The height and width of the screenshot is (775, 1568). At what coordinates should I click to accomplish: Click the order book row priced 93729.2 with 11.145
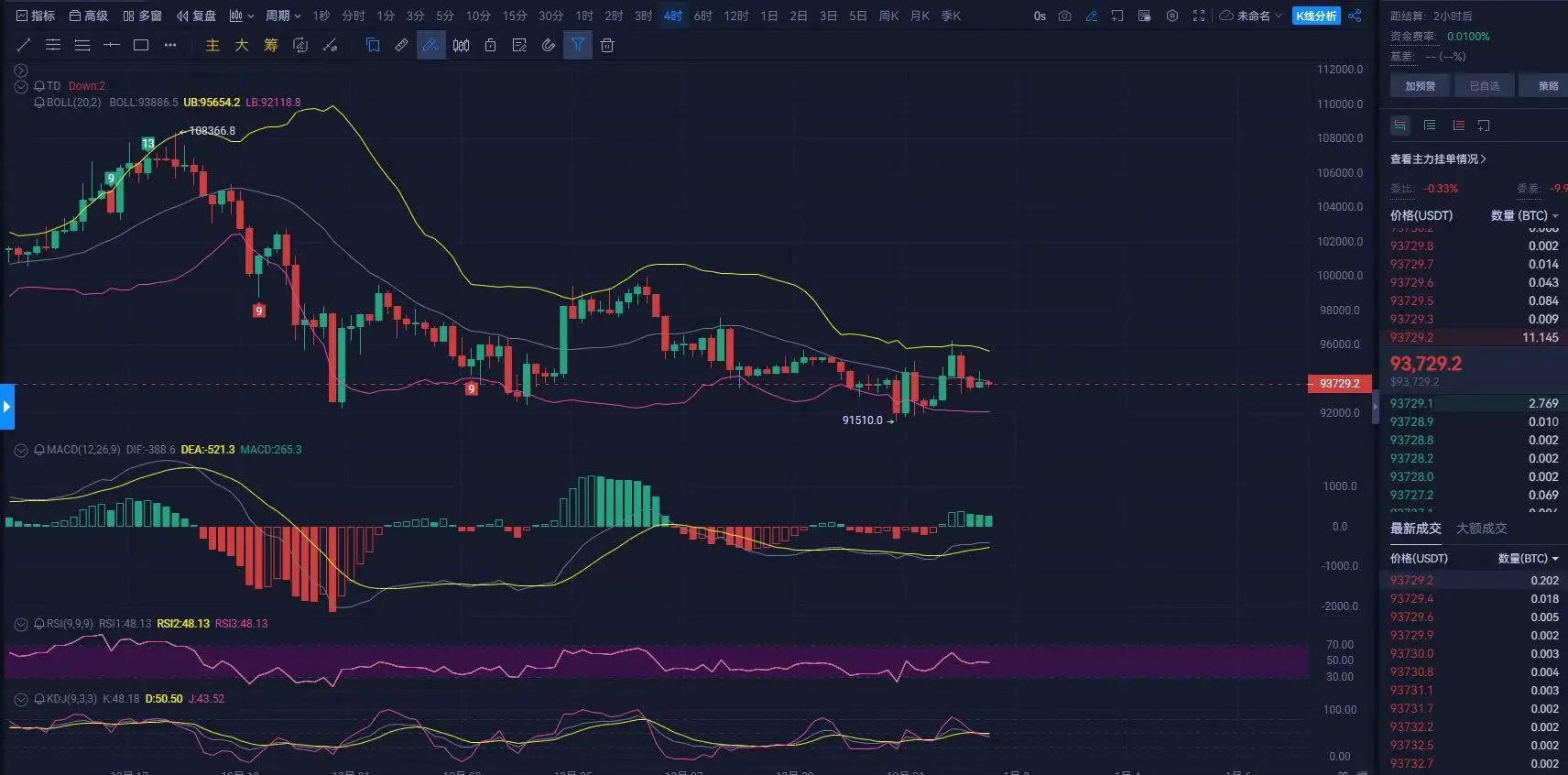point(1474,337)
